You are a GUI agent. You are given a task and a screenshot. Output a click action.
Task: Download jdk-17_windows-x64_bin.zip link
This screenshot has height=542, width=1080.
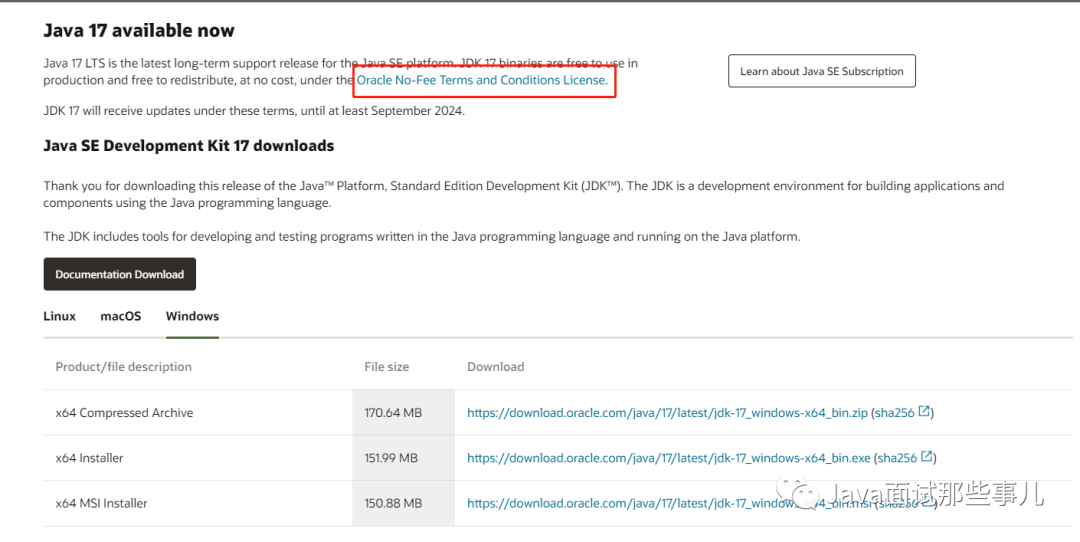[667, 413]
